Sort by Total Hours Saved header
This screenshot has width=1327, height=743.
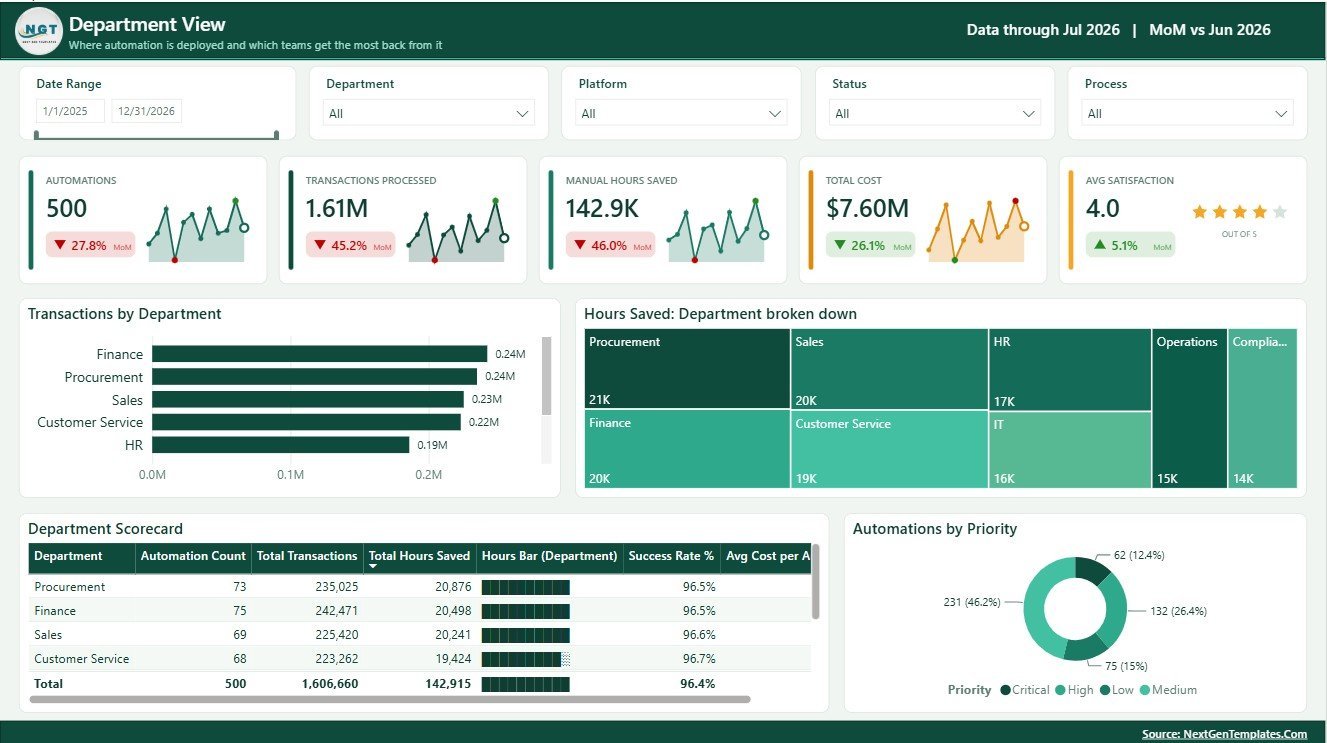point(419,557)
